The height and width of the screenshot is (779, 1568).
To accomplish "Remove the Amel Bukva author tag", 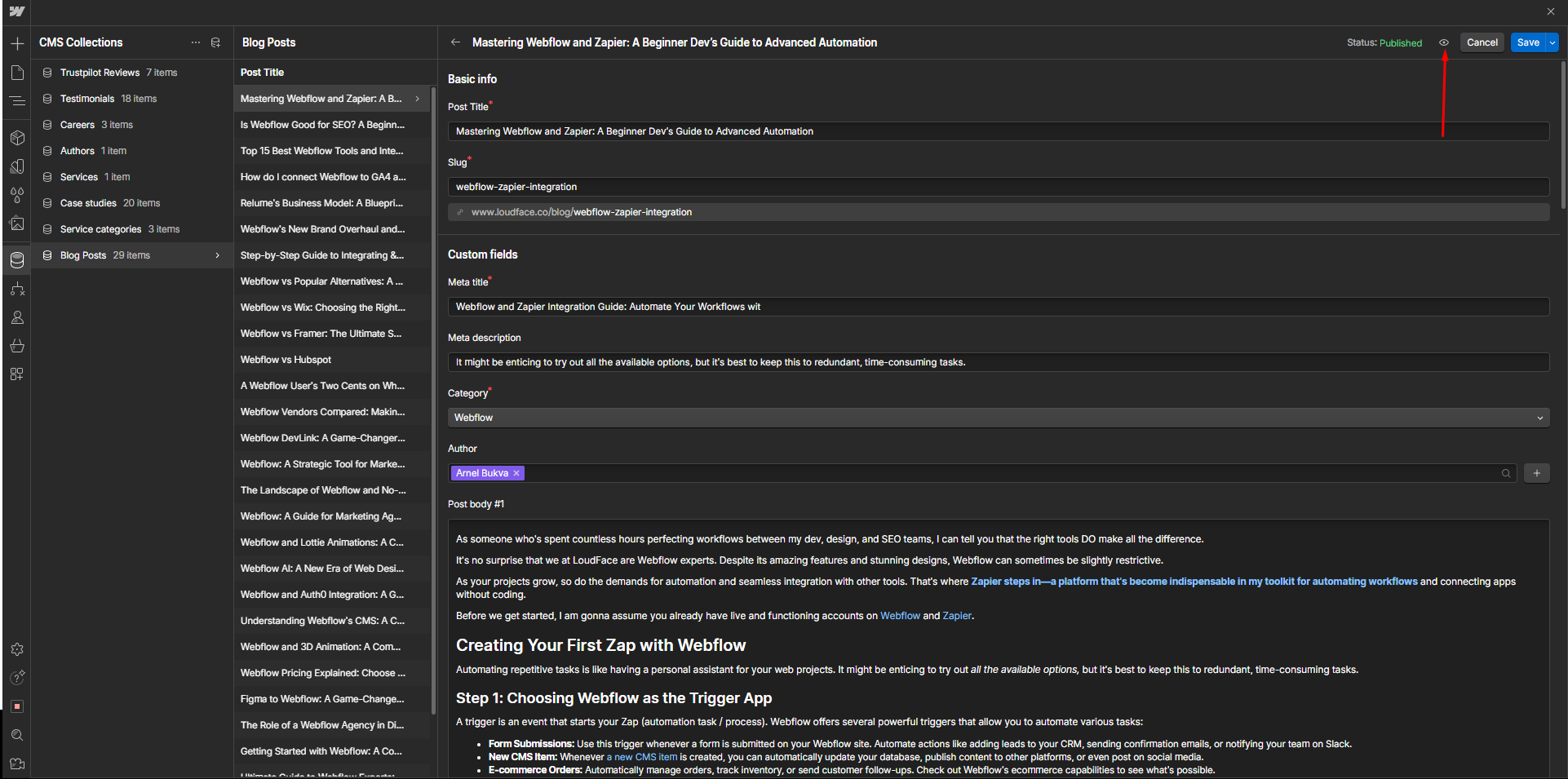I will (516, 473).
